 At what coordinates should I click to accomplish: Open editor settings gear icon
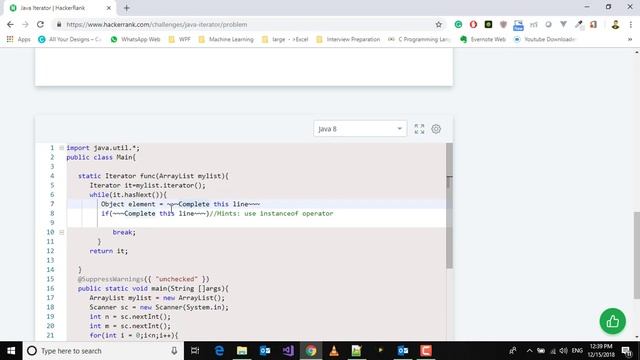[x=436, y=129]
